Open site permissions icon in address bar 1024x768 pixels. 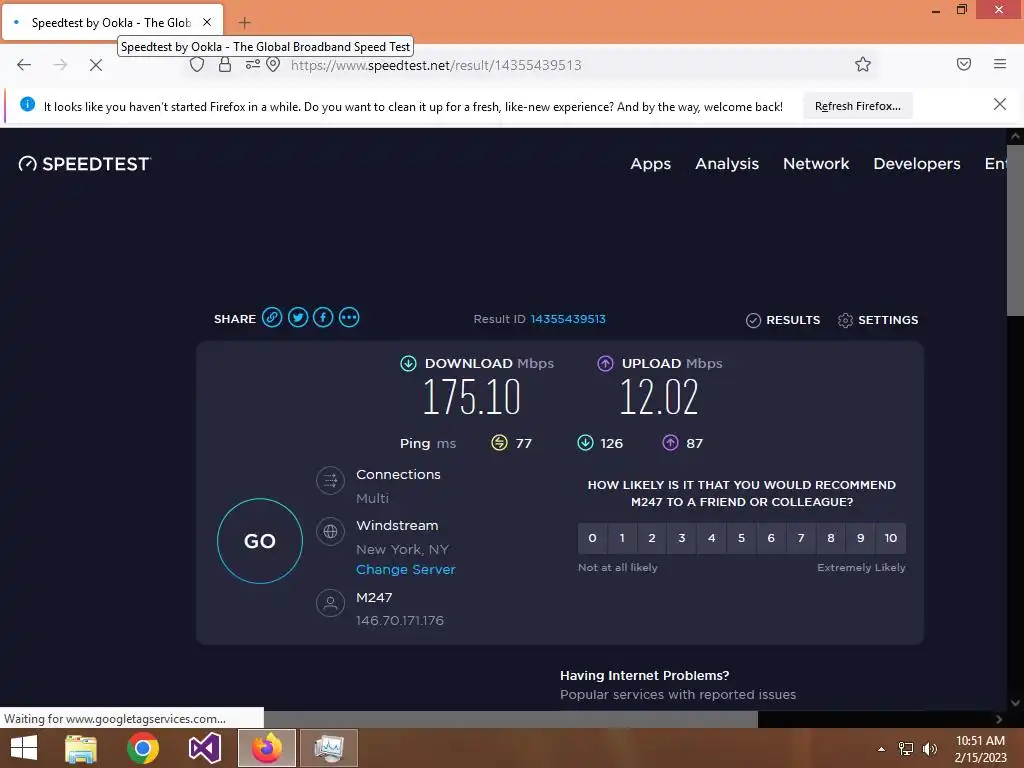253,65
